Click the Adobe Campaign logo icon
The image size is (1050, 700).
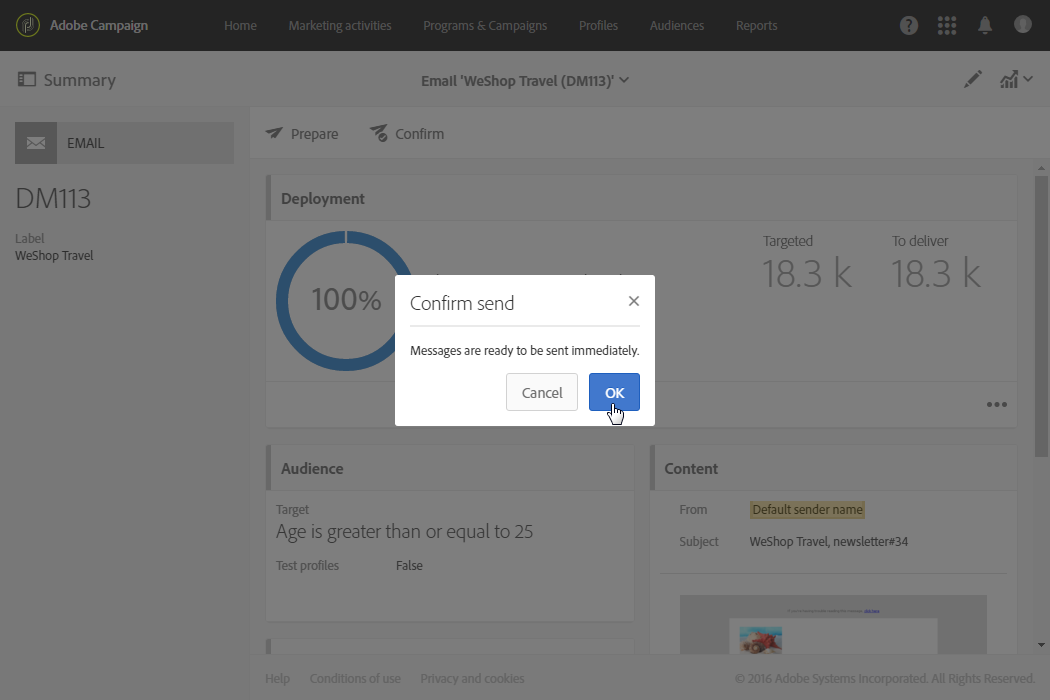coord(27,25)
